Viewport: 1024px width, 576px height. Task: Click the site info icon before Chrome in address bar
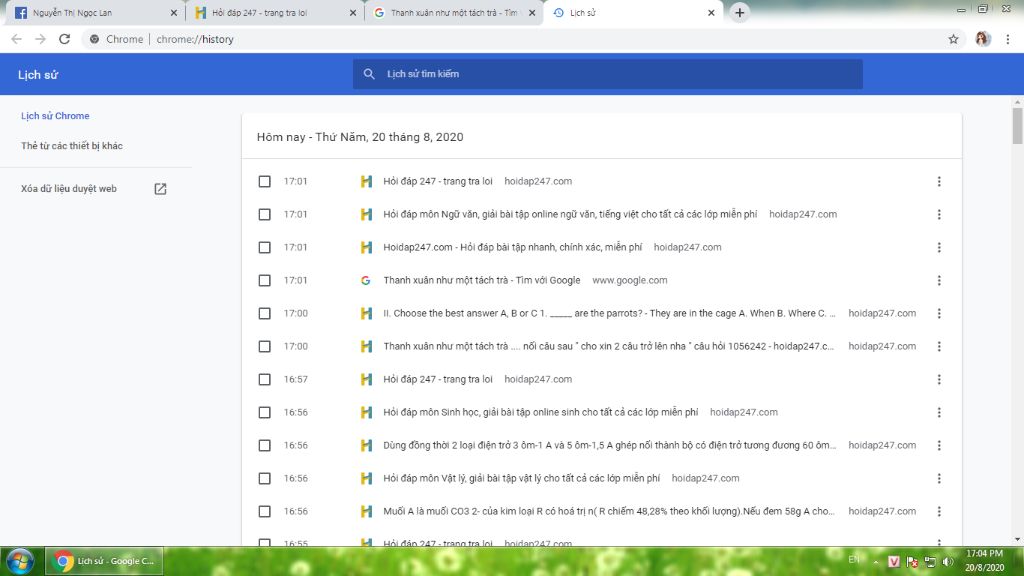95,39
